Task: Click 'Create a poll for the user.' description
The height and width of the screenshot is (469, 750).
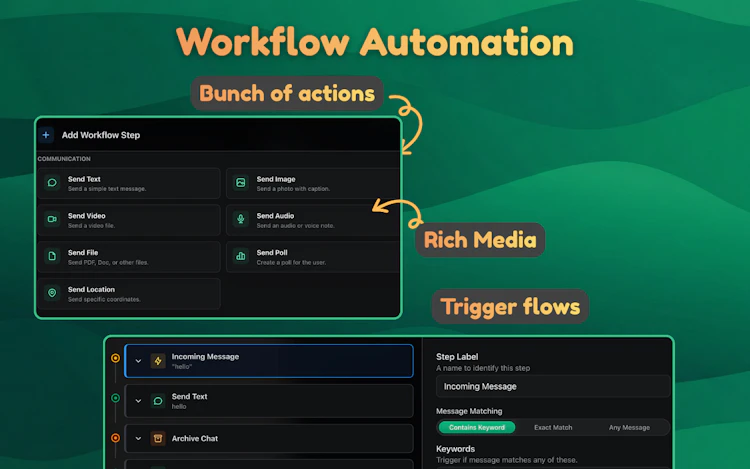Action: tap(291, 262)
